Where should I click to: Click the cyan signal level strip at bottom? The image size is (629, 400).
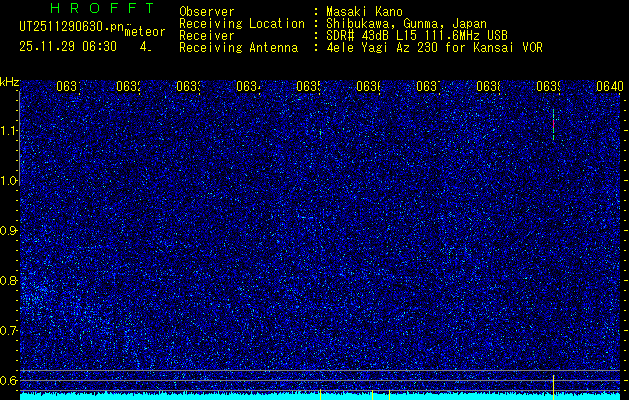tap(321, 396)
